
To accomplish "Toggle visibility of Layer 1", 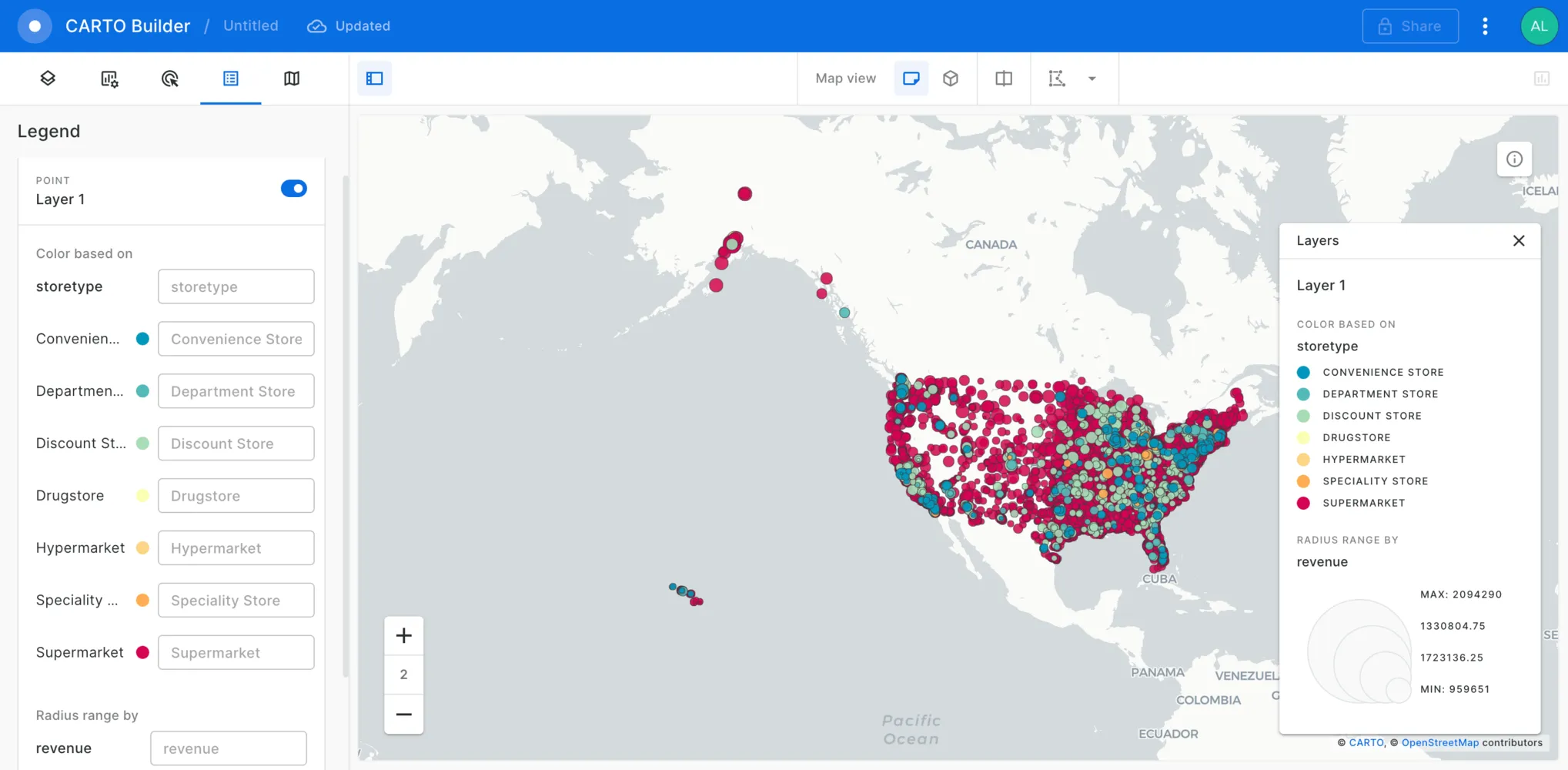I will [x=294, y=188].
